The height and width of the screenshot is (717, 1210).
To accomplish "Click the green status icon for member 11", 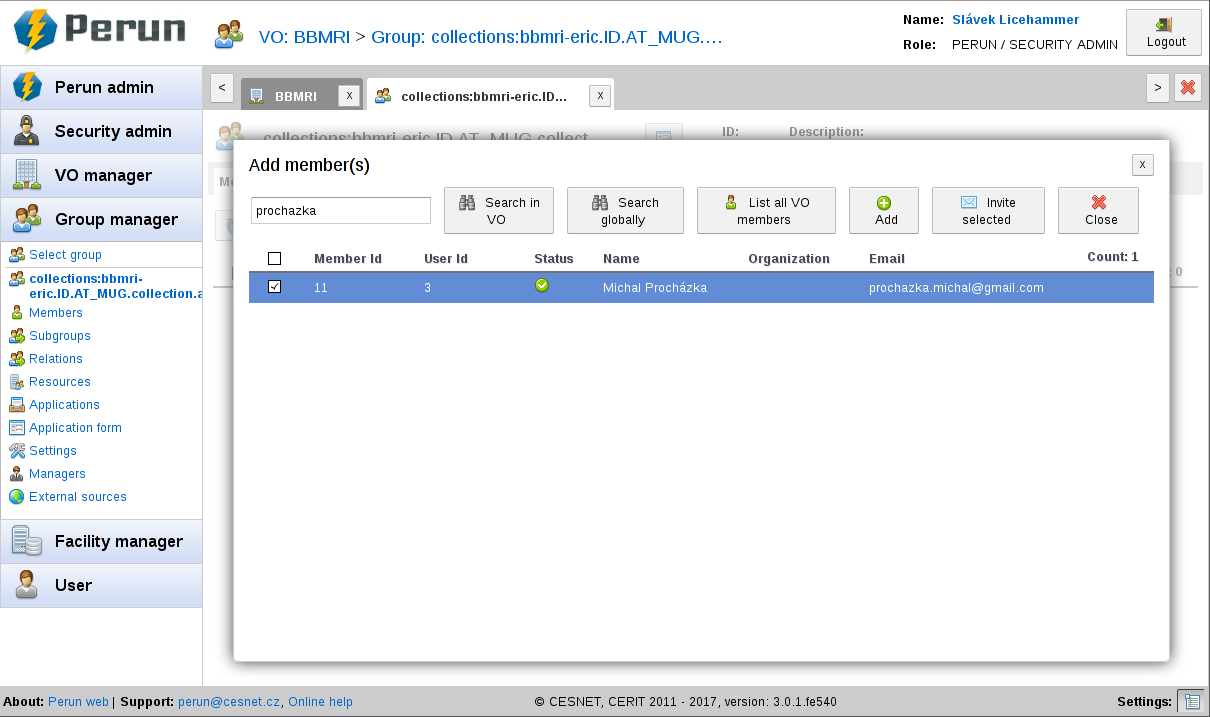I will point(542,286).
